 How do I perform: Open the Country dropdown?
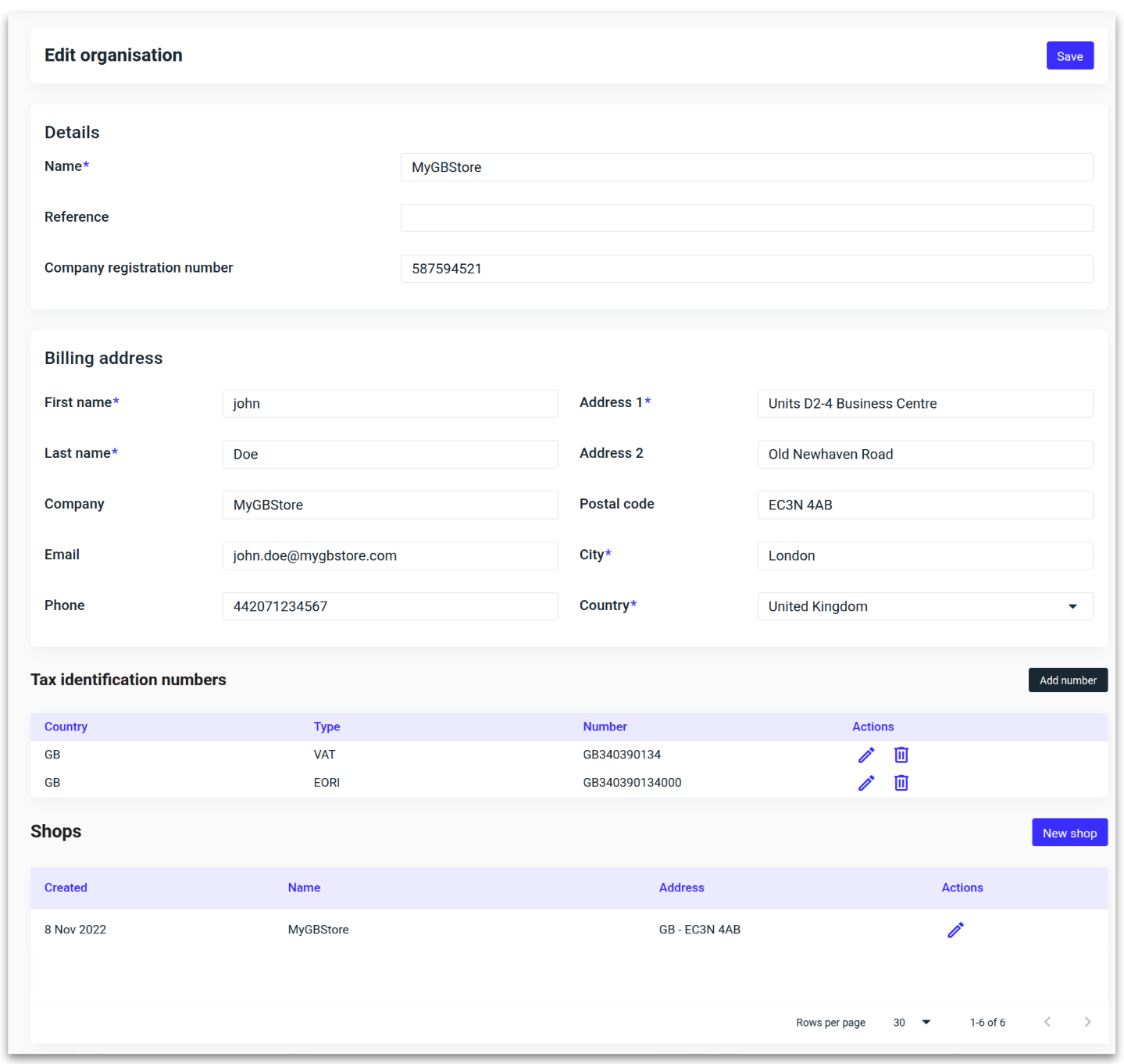[x=925, y=606]
